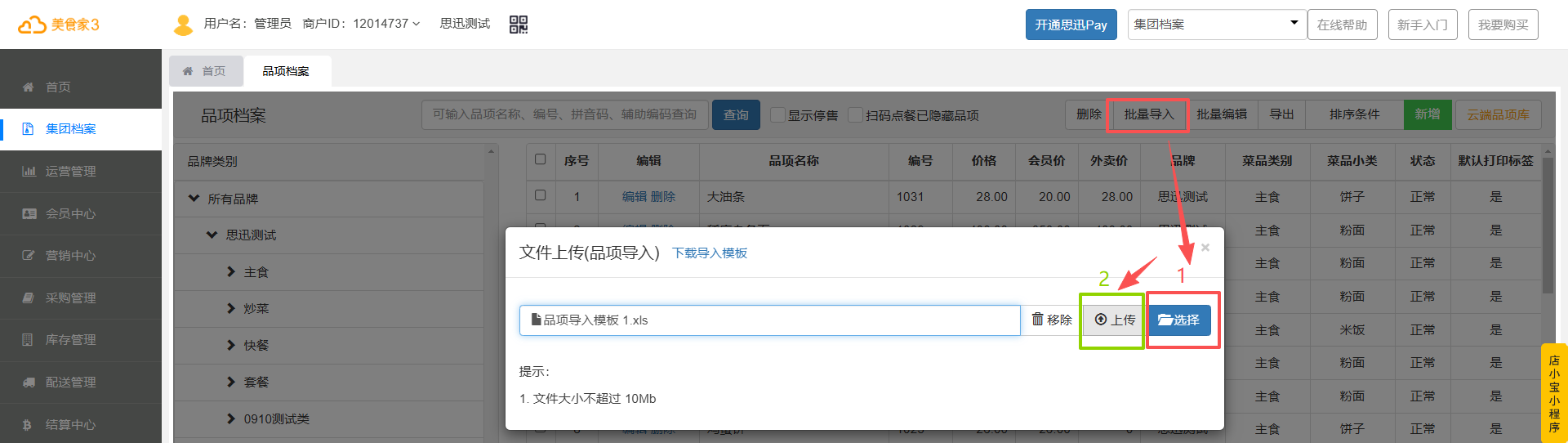
Task: Open 会员中心 in the sidebar
Action: 70,214
